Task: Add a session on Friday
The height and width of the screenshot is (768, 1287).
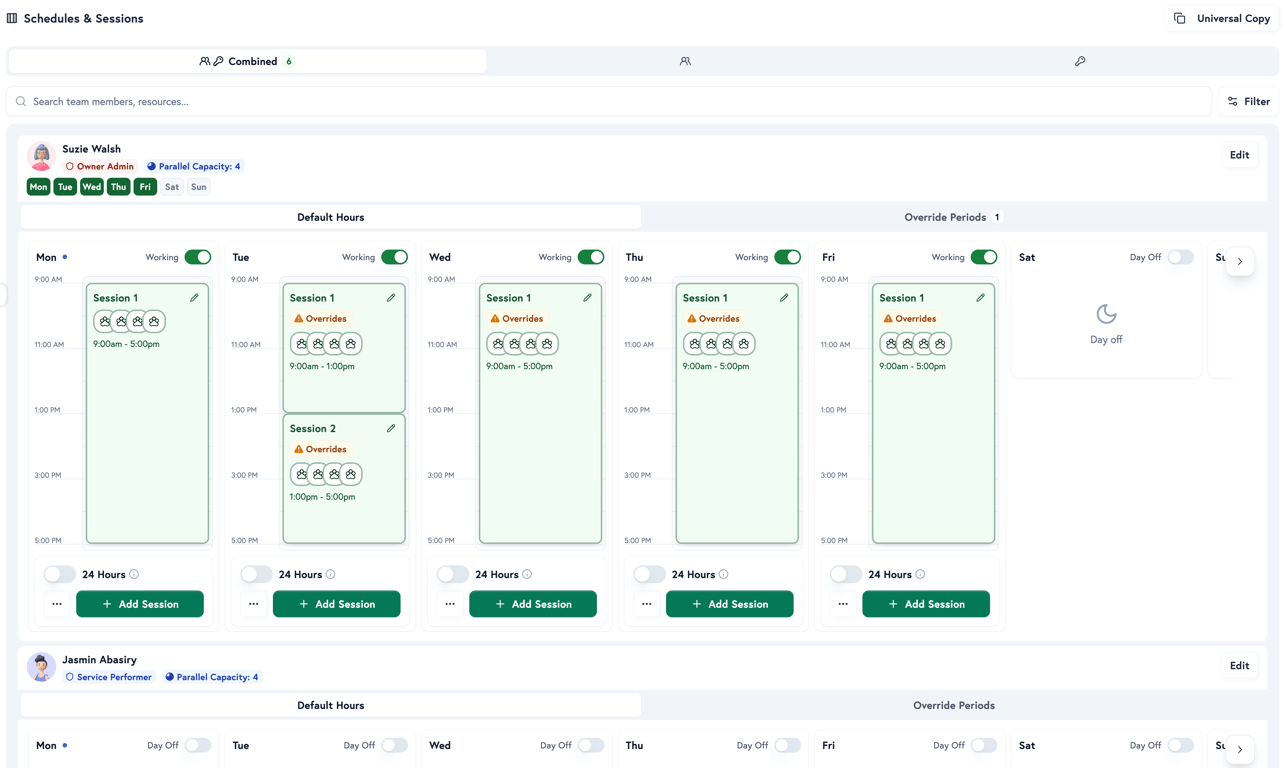Action: coord(926,604)
